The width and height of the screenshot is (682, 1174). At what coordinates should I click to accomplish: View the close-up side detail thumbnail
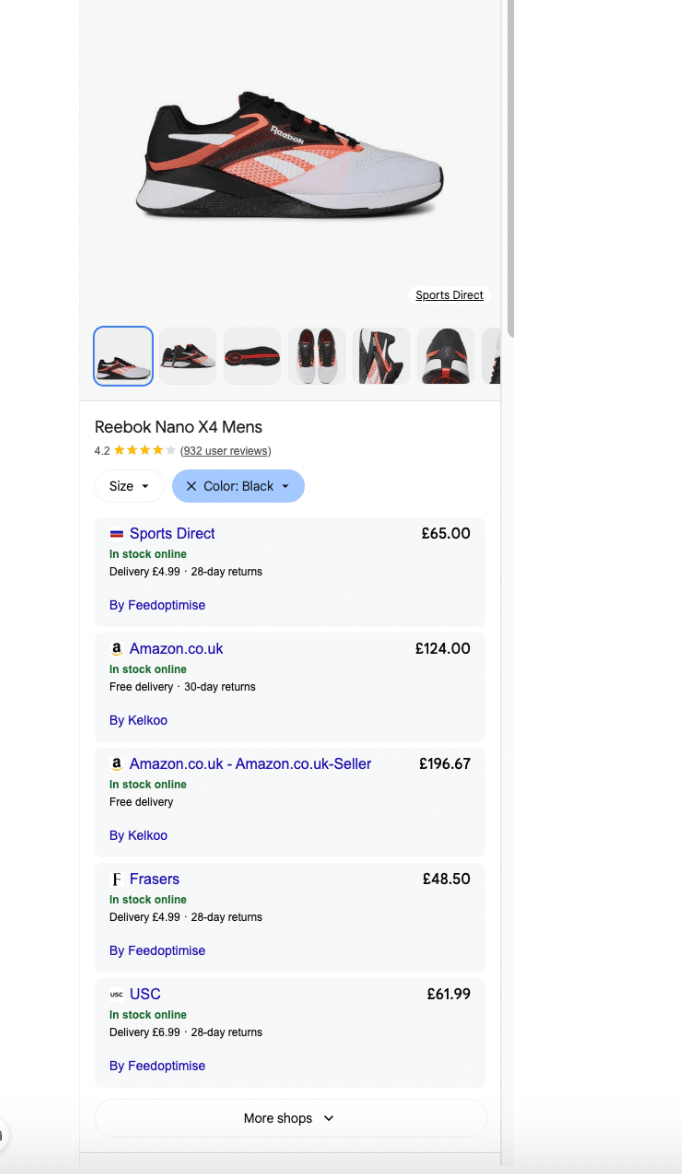pyautogui.click(x=381, y=356)
